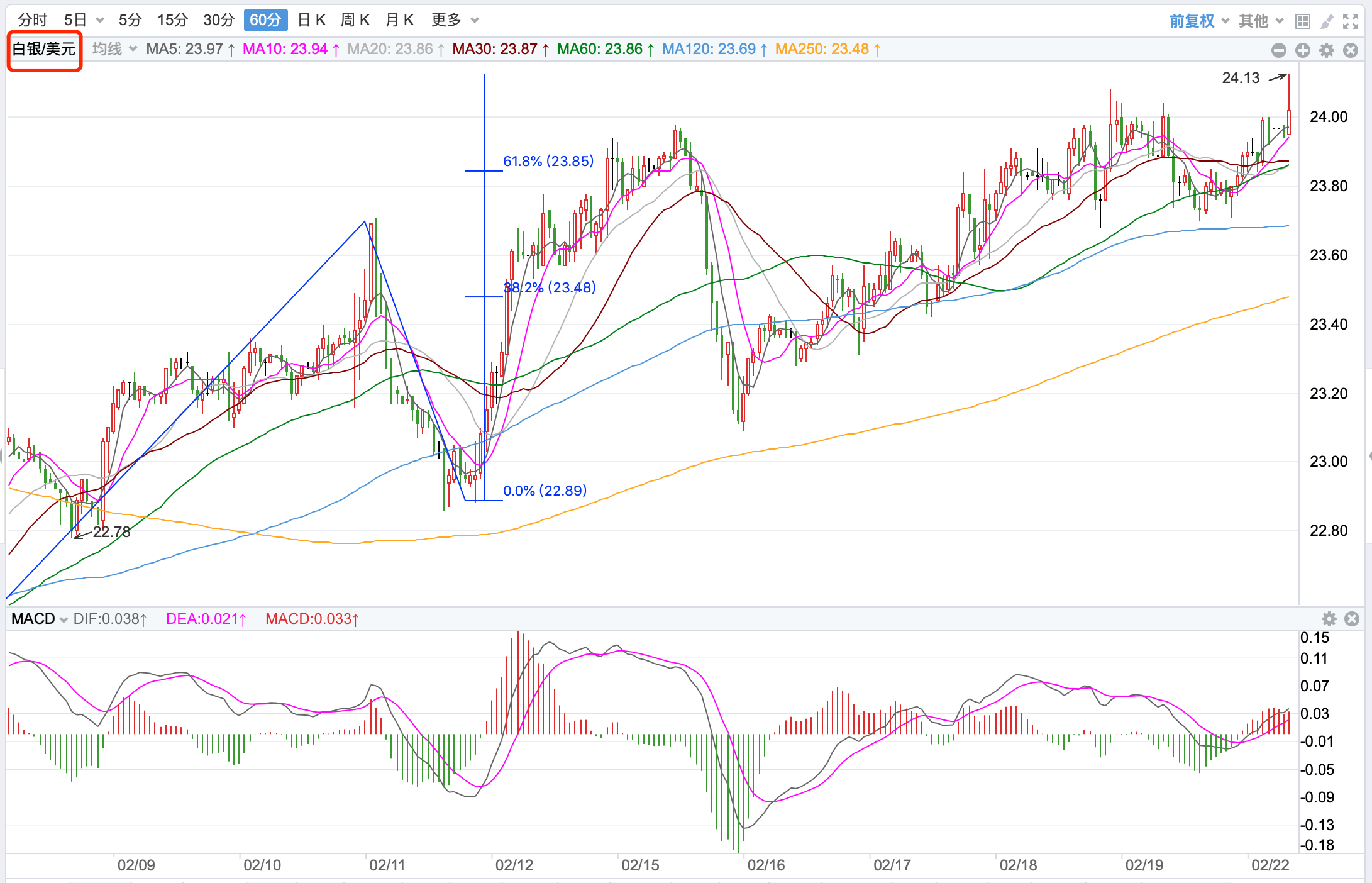Click the minus zoom-out icon on the MA bar
The width and height of the screenshot is (1372, 883).
click(1278, 50)
